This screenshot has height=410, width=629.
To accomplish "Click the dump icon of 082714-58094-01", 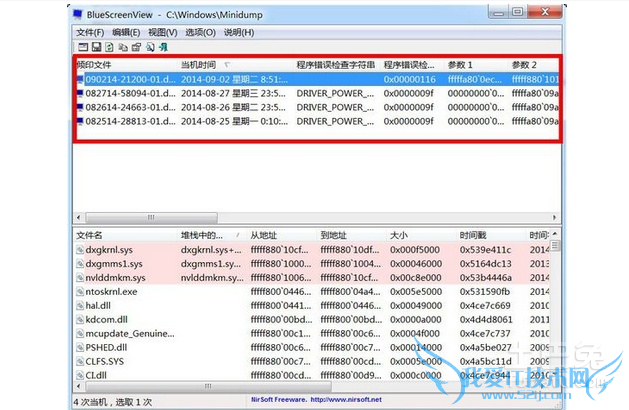I will click(x=80, y=93).
